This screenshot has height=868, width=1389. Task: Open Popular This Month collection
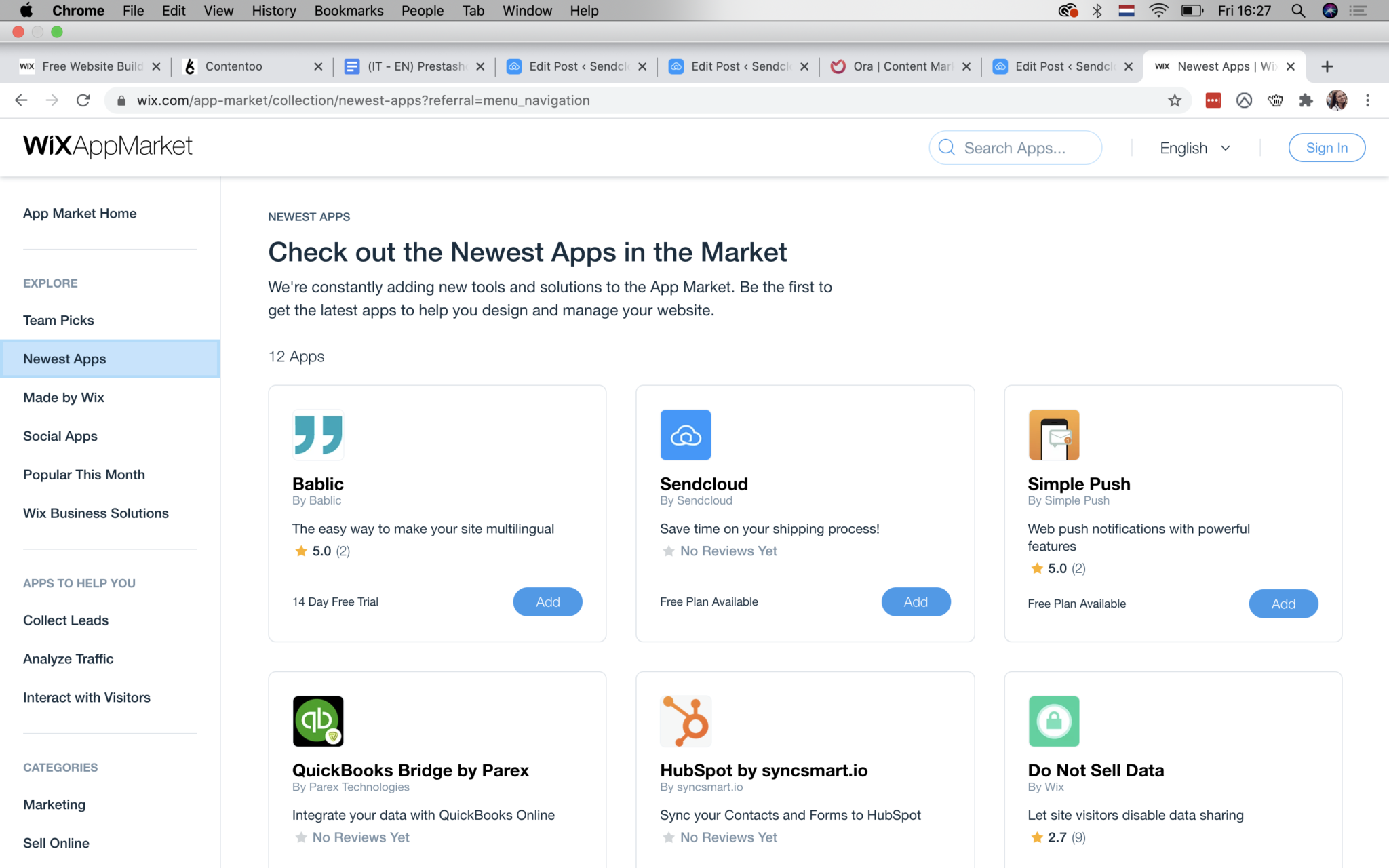[84, 475]
